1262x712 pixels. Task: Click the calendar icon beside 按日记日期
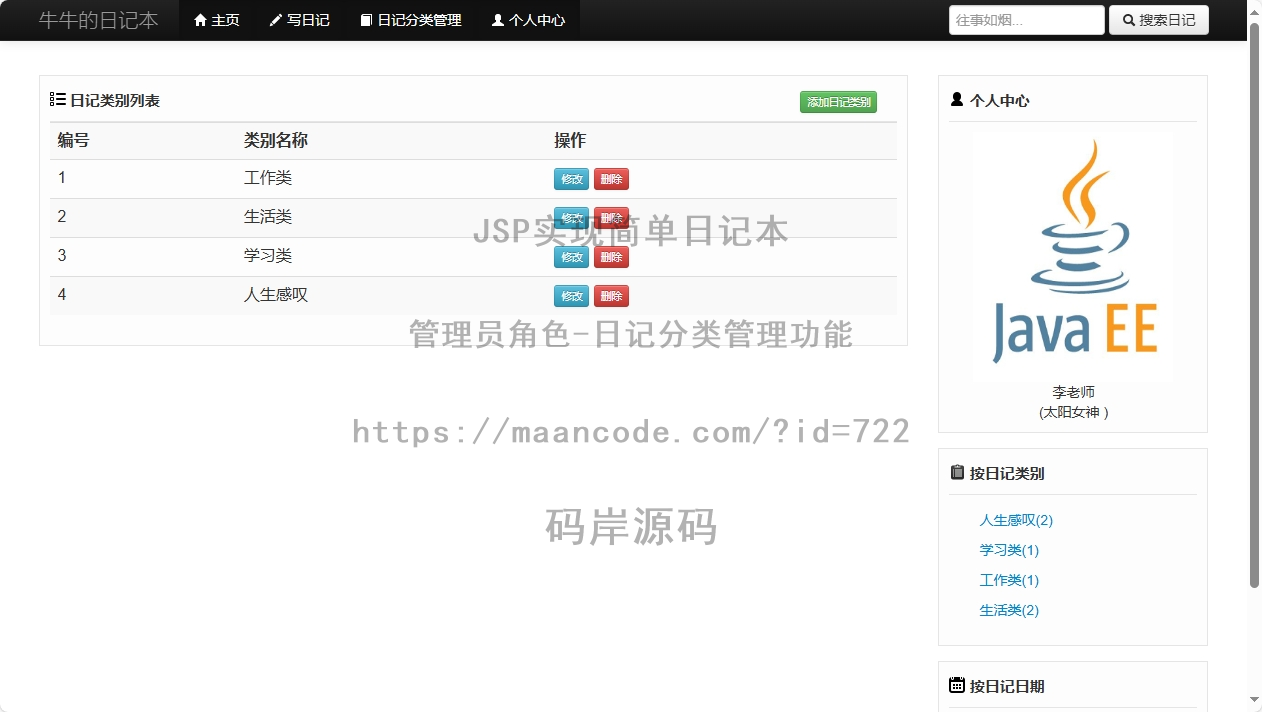point(957,685)
